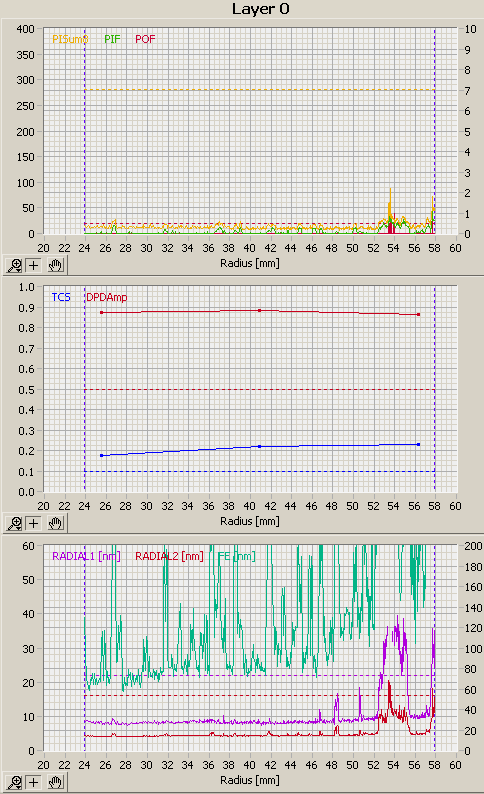Click the blue TCS legend label
This screenshot has width=484, height=794.
coord(61,297)
